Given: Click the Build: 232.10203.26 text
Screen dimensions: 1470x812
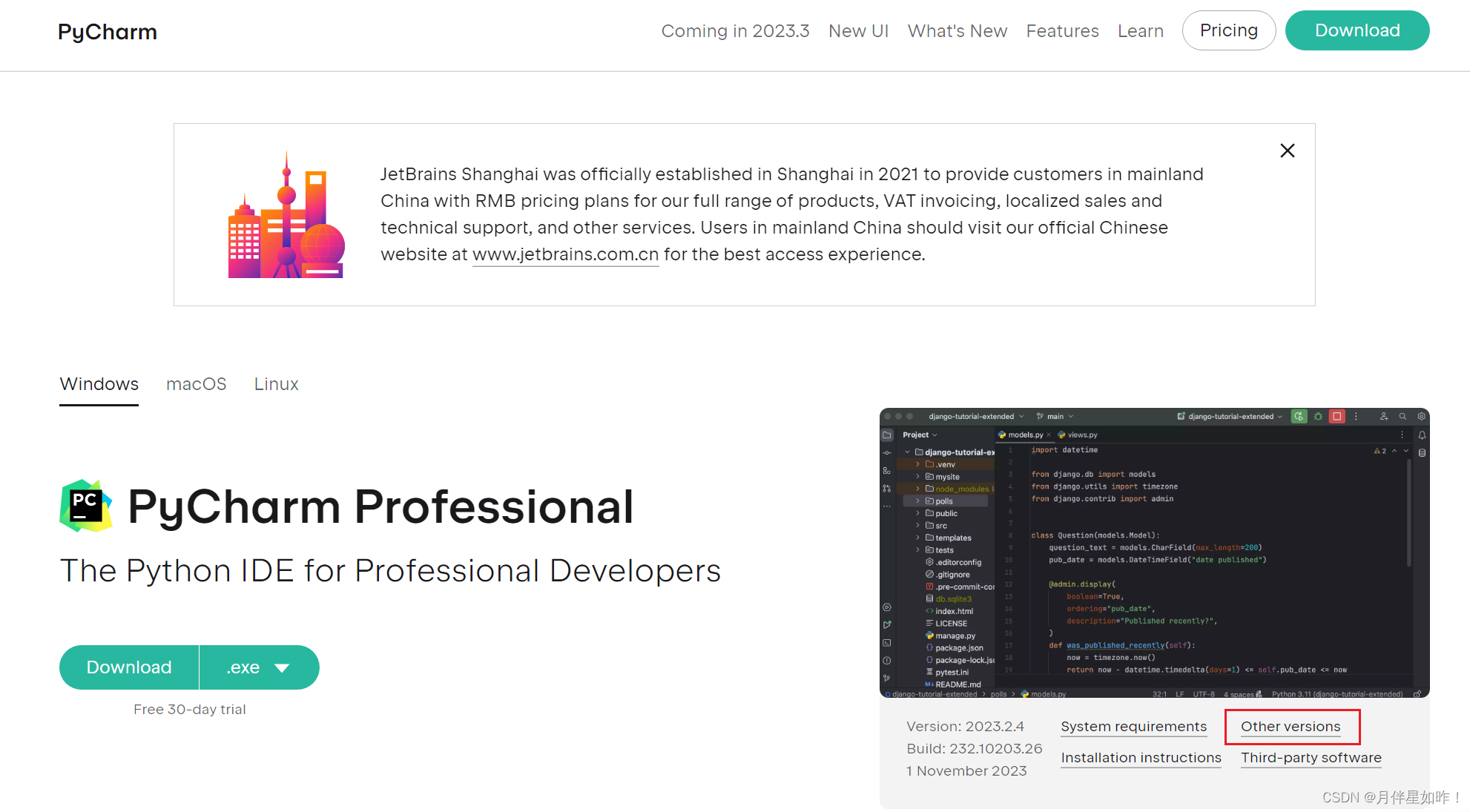Looking at the screenshot, I should (x=975, y=749).
